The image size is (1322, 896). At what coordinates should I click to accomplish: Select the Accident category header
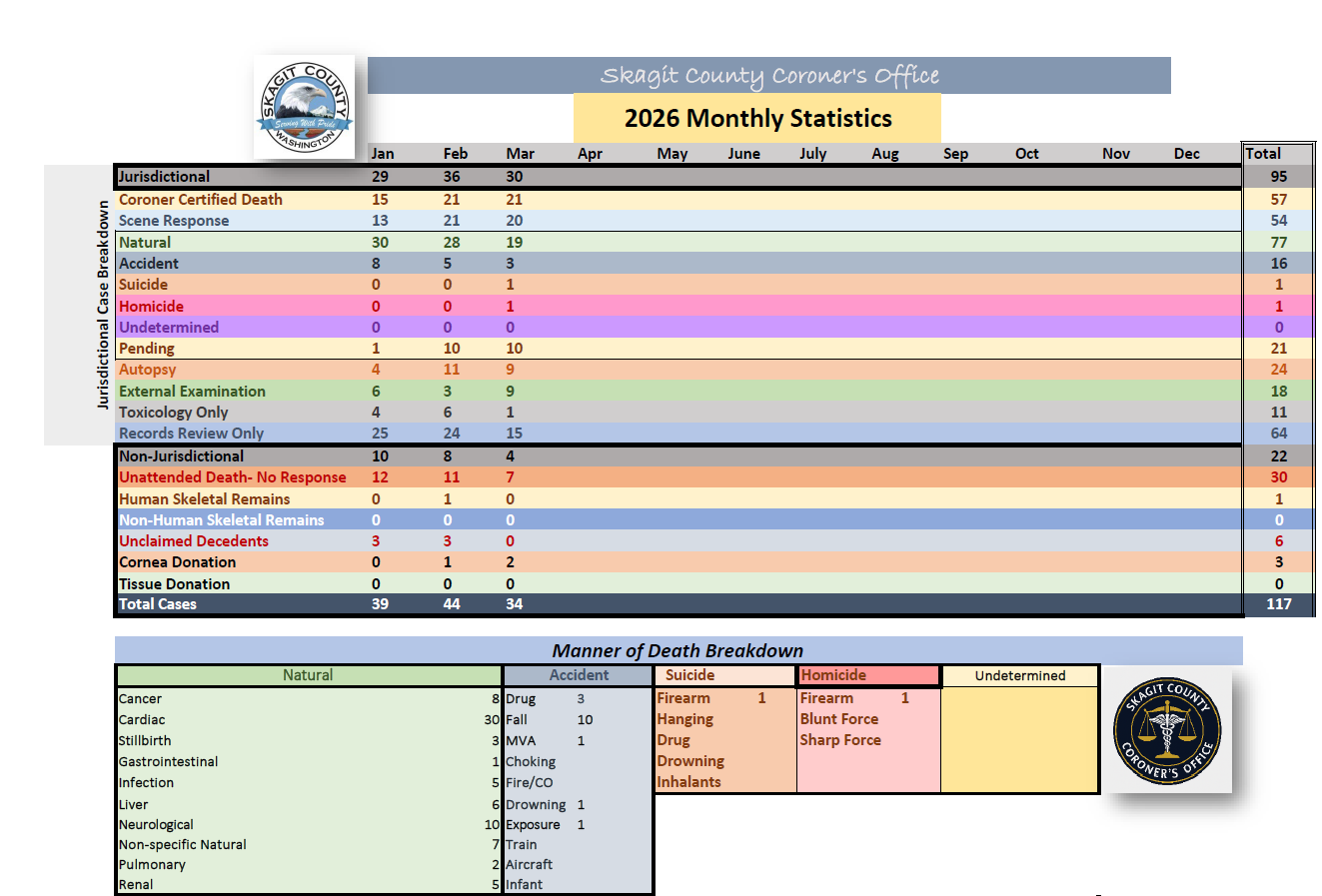click(578, 675)
